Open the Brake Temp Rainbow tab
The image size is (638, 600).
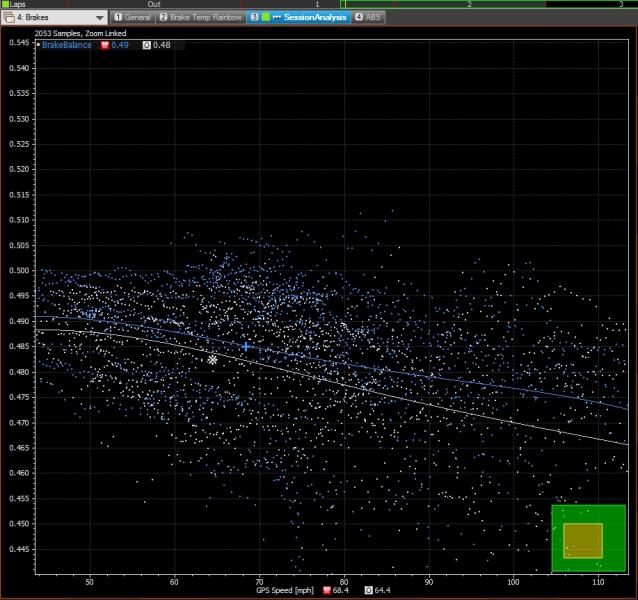coord(201,17)
